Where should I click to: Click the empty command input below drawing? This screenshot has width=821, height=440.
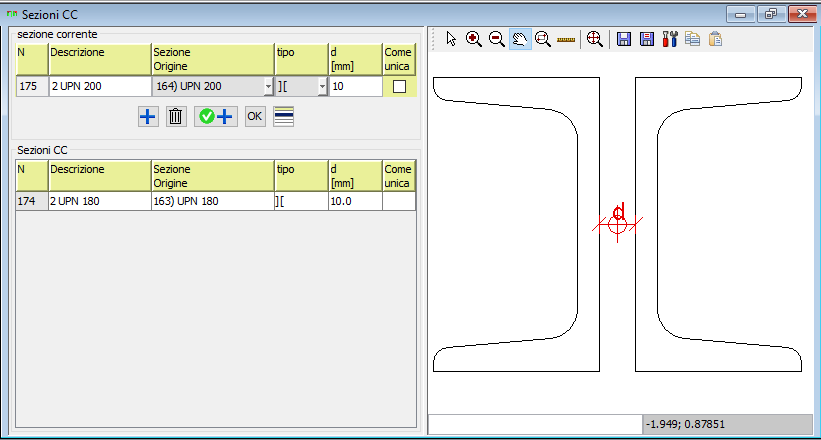[535, 424]
